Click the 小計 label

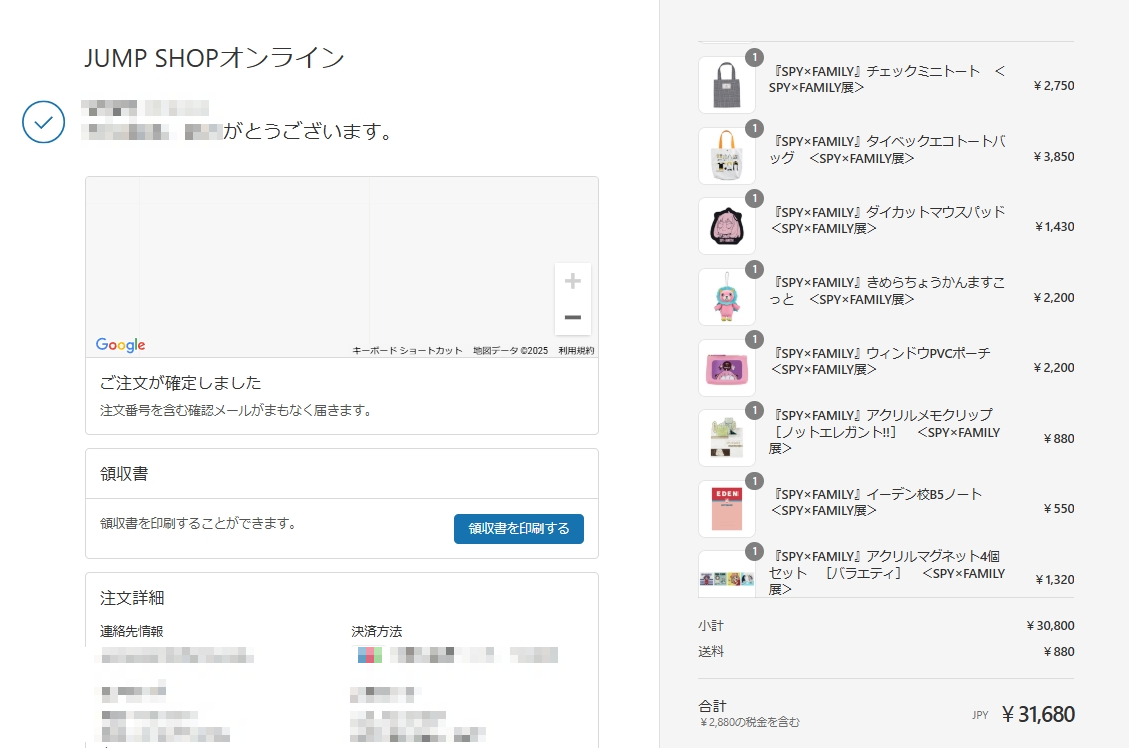tap(711, 626)
